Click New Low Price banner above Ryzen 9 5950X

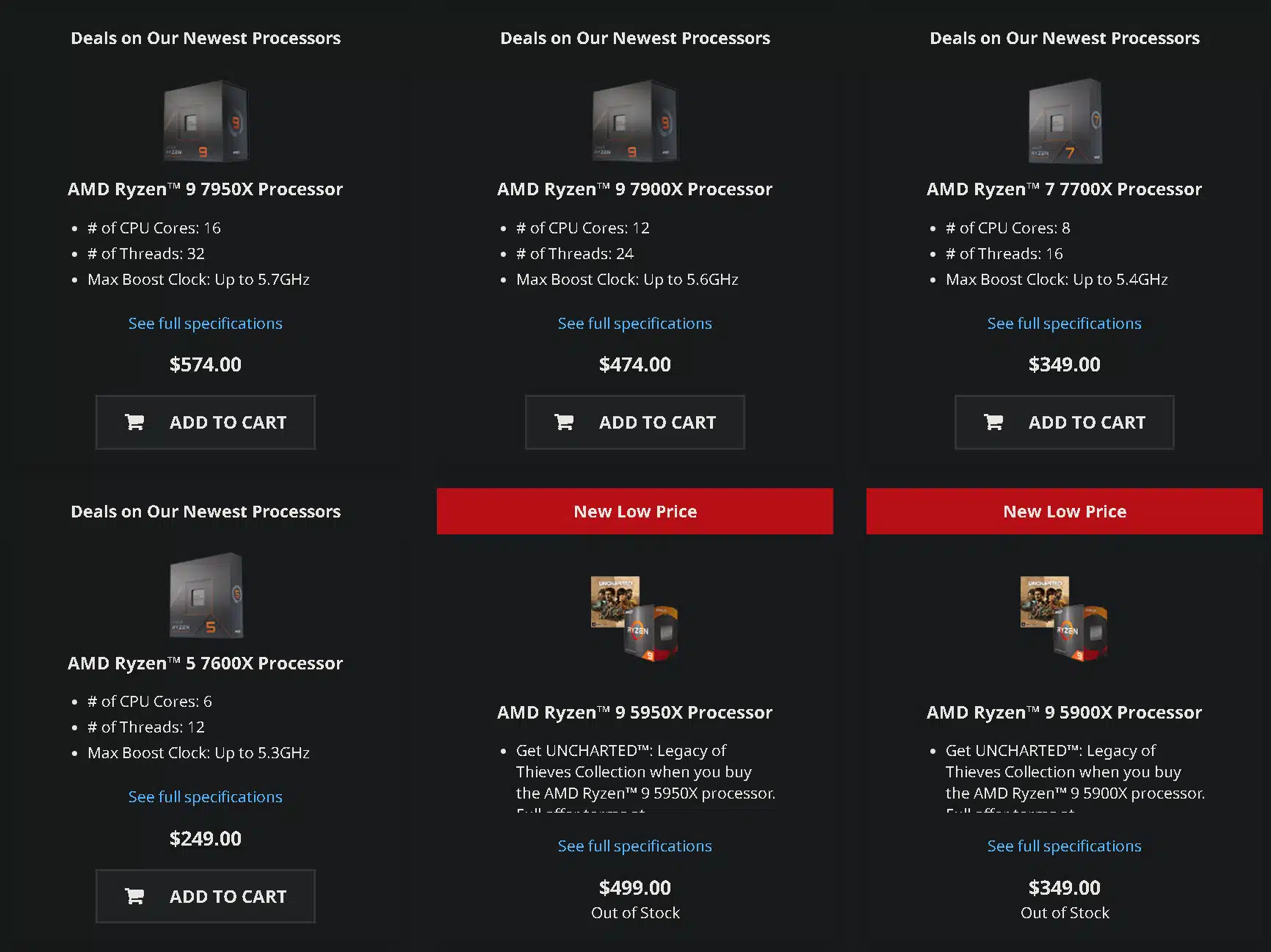(x=635, y=512)
